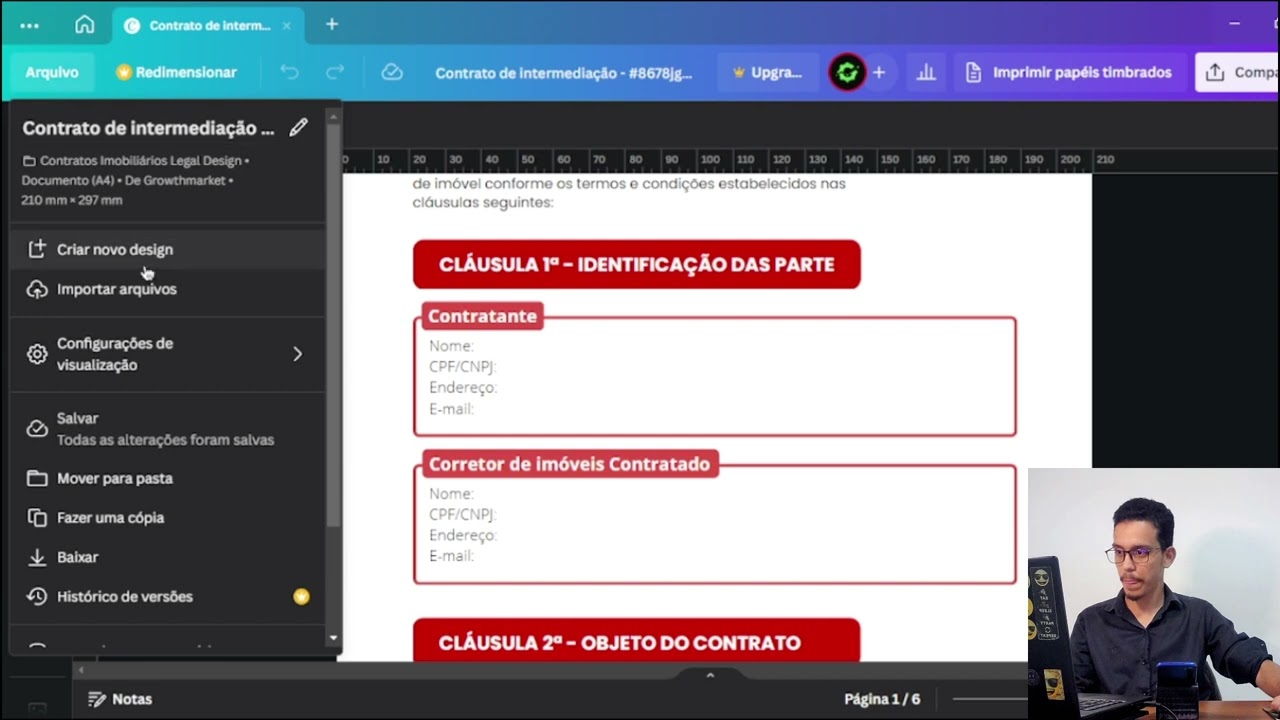1280x720 pixels.
Task: Click the cloud save status icon
Action: coord(392,72)
